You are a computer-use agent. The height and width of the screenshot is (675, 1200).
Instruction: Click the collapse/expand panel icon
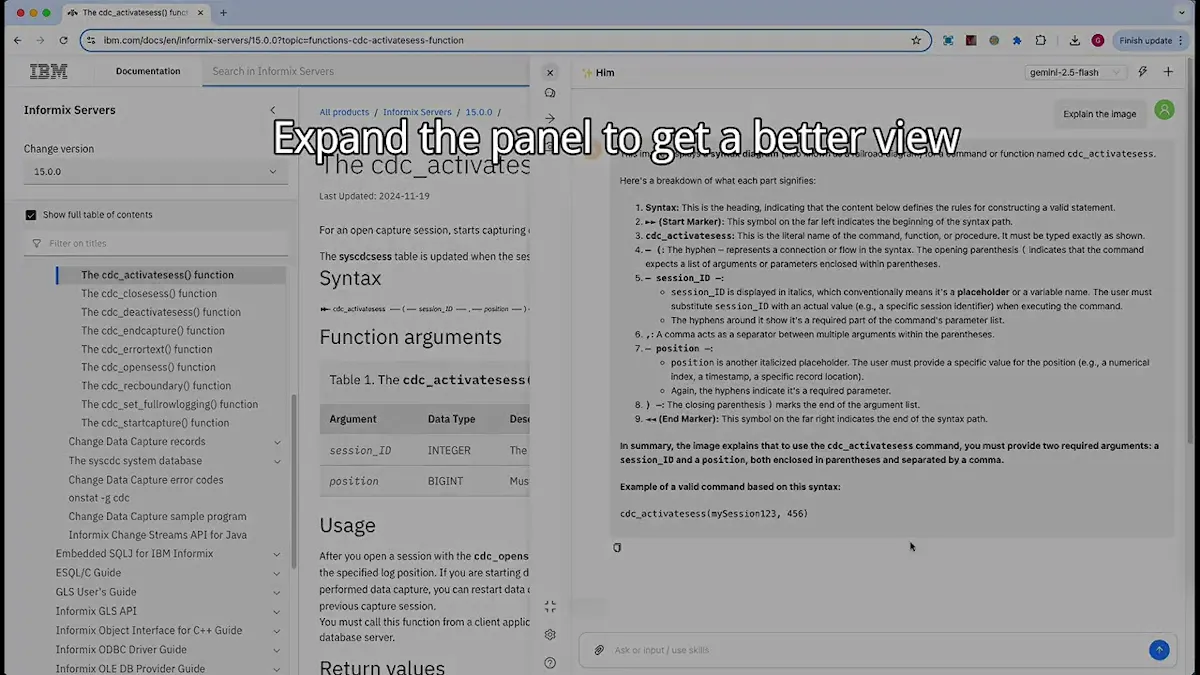tap(550, 607)
